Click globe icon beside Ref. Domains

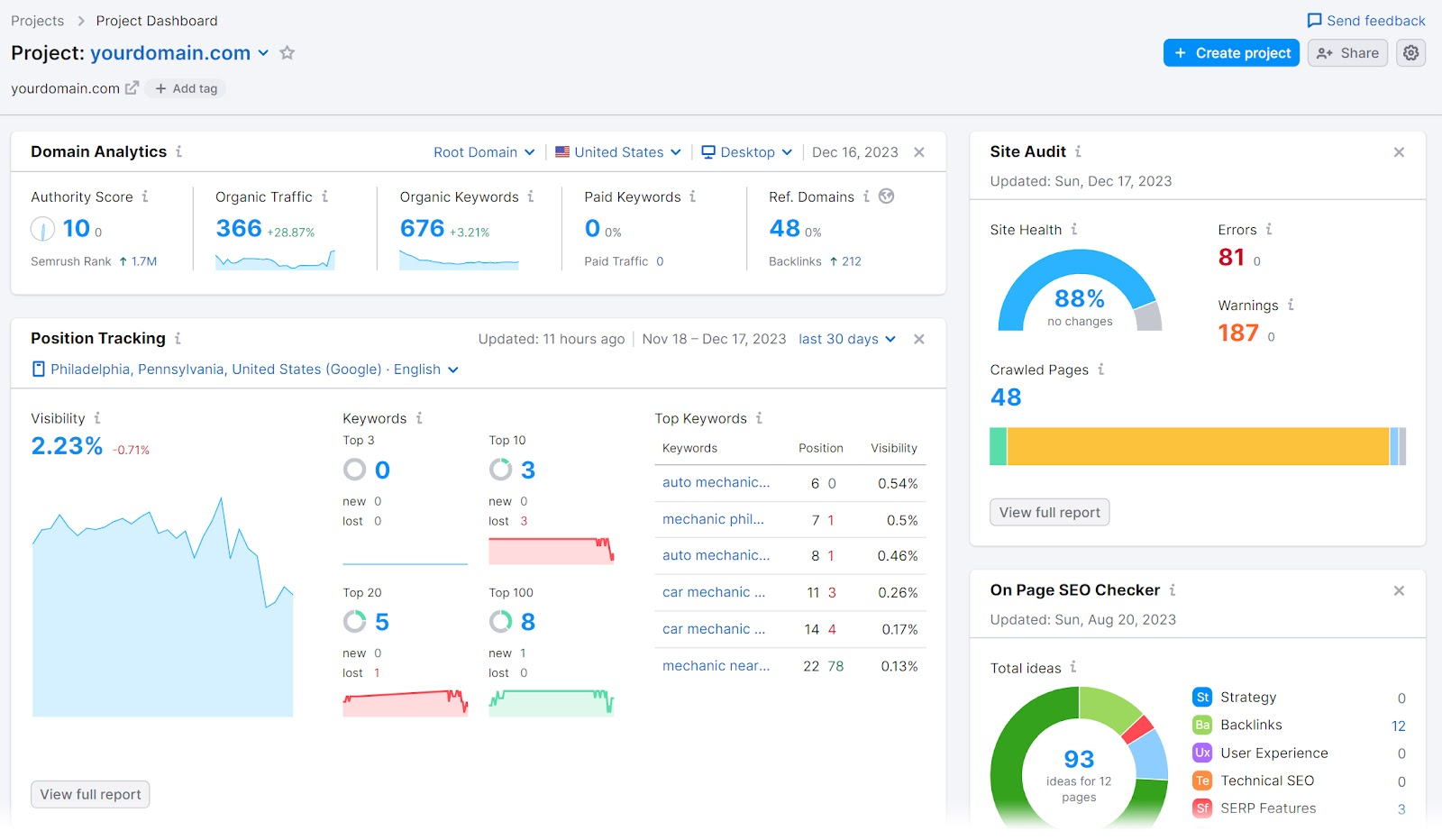[887, 196]
